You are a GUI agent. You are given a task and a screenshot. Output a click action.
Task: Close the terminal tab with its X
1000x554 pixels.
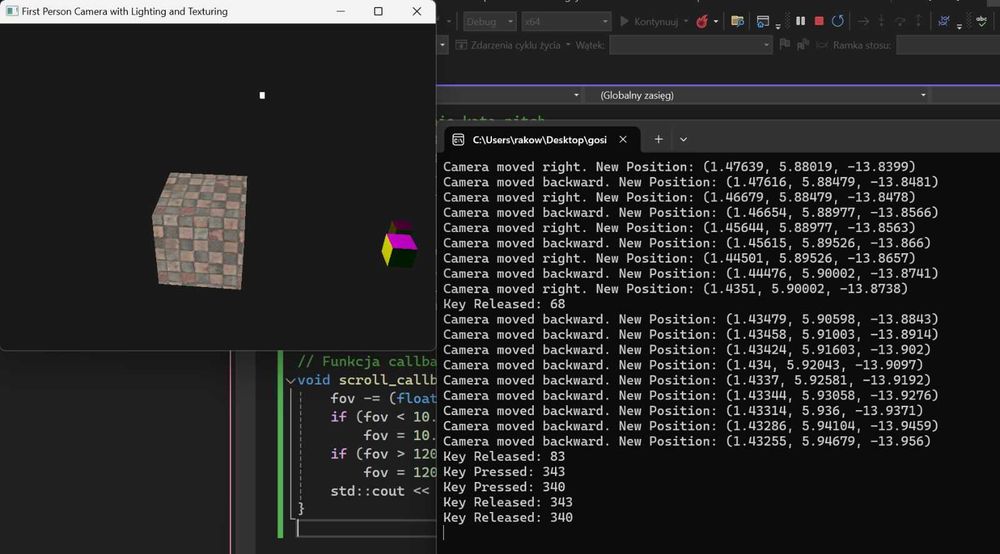pyautogui.click(x=623, y=140)
